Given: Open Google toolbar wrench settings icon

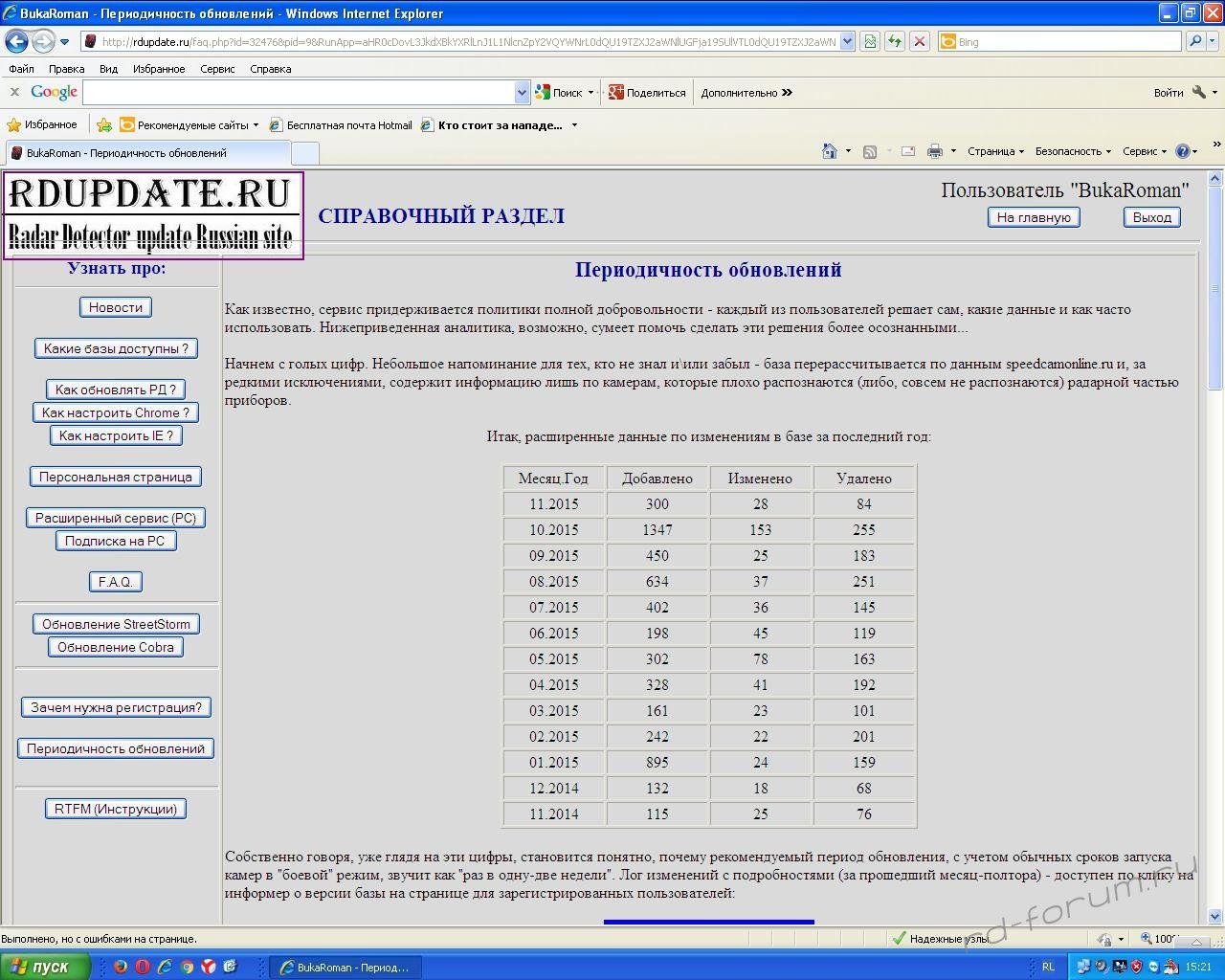Looking at the screenshot, I should [x=1199, y=93].
